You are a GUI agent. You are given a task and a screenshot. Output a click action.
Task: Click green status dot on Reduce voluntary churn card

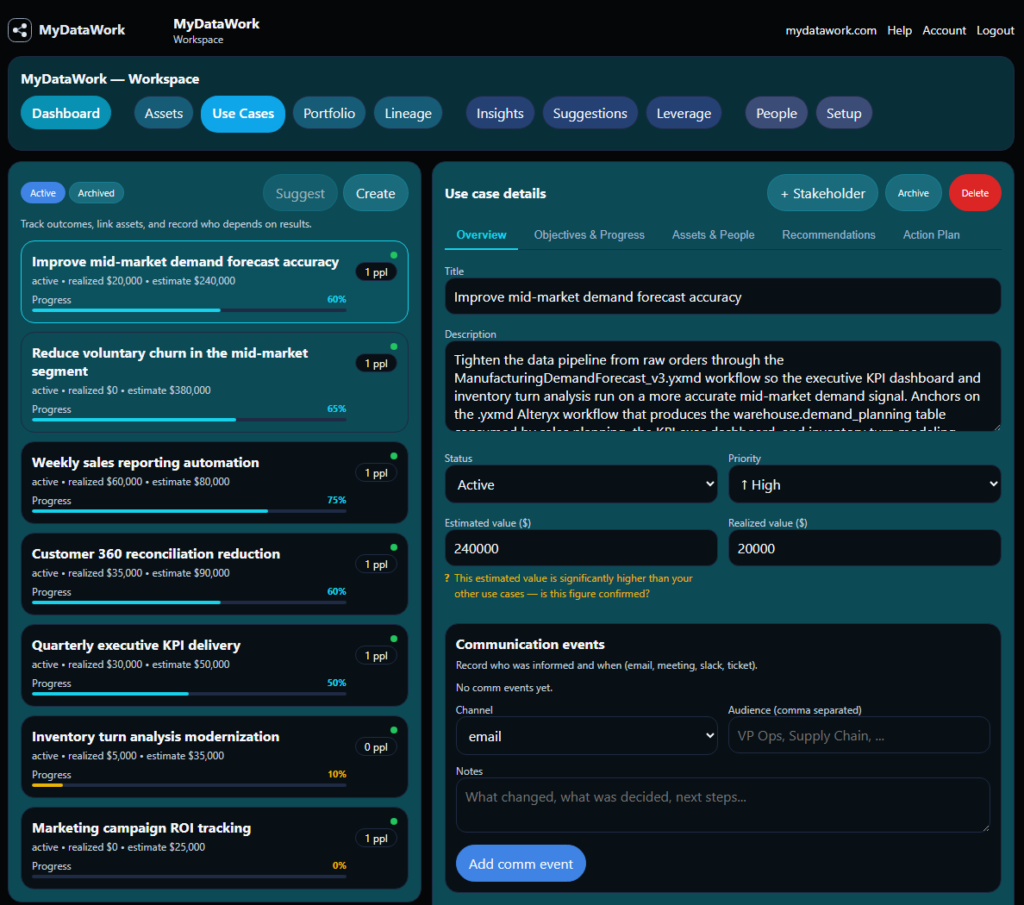[x=394, y=346]
